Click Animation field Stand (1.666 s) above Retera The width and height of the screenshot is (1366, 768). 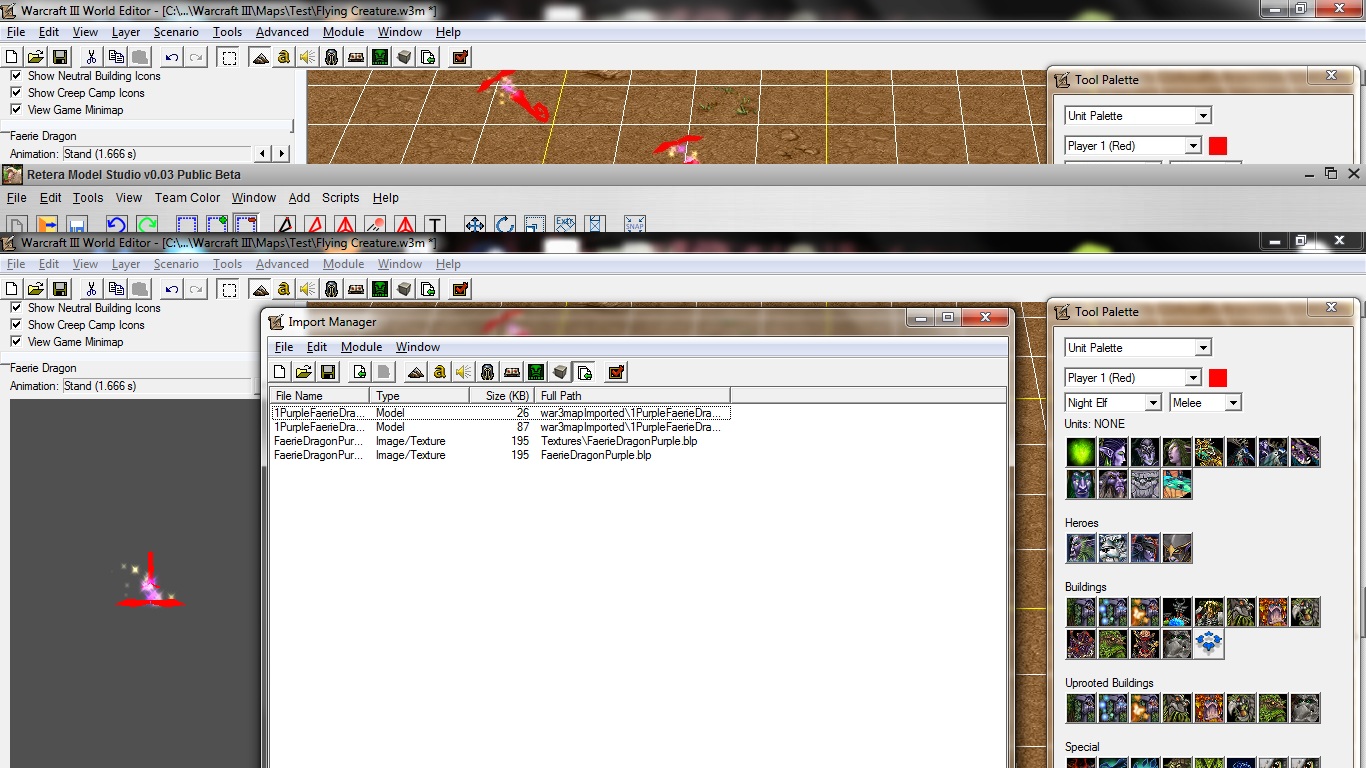[157, 154]
